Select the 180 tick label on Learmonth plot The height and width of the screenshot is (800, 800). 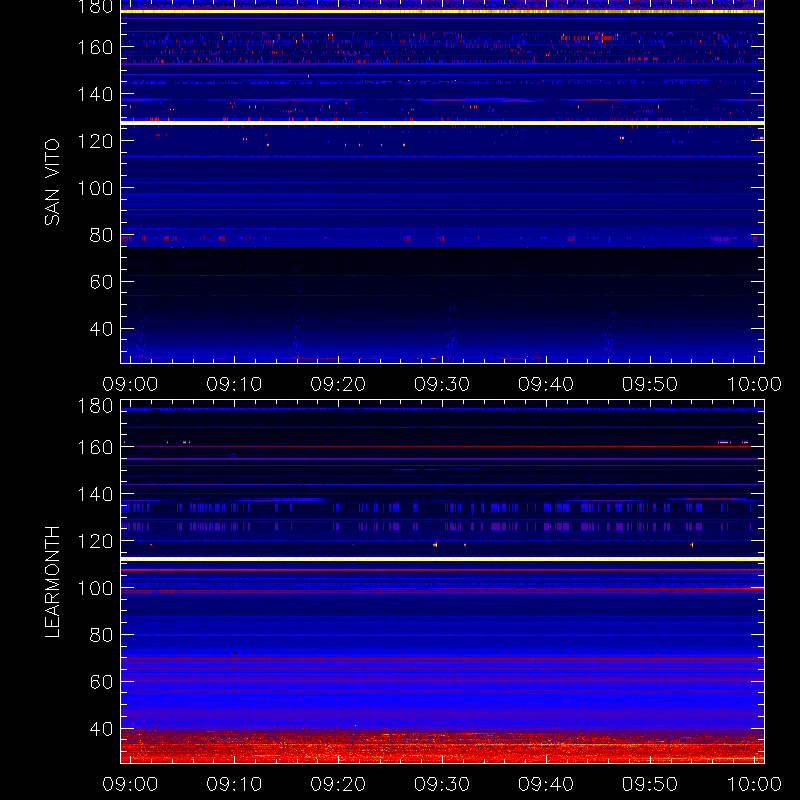click(x=95, y=406)
